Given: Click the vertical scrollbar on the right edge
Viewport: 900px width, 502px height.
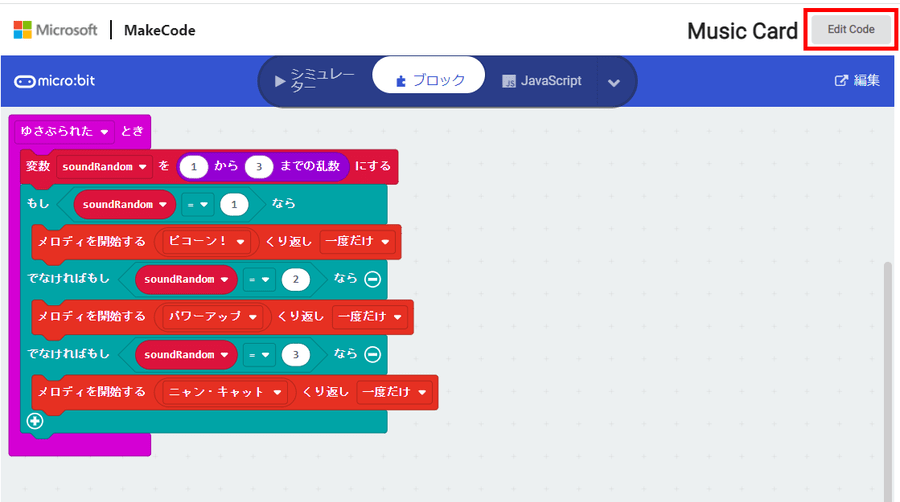Looking at the screenshot, I should coord(888,382).
